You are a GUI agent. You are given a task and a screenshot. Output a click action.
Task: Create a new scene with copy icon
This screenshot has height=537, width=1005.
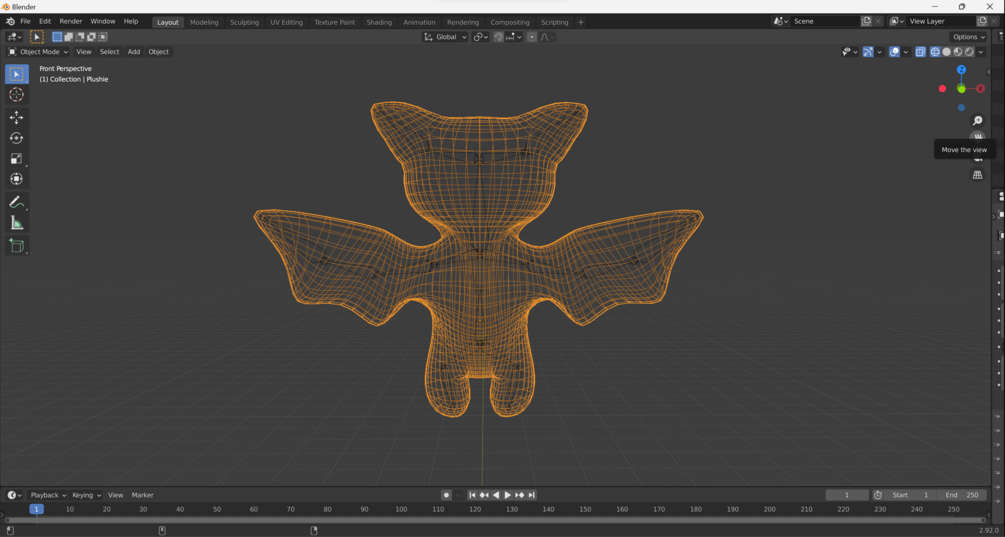point(867,21)
